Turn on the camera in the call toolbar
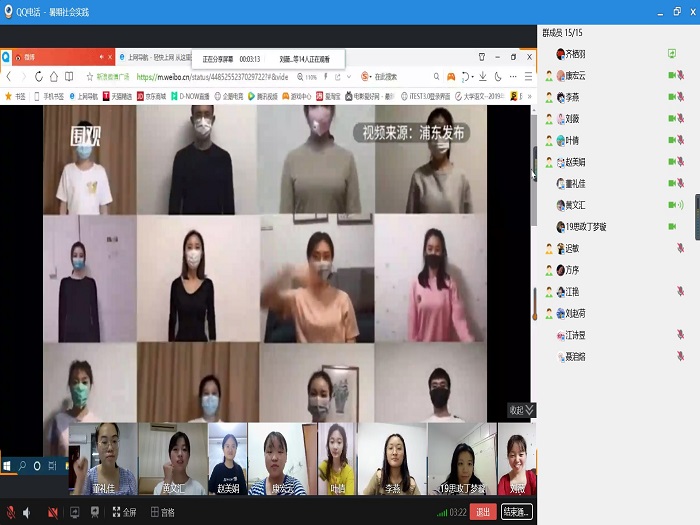This screenshot has height=525, width=700. pos(53,512)
